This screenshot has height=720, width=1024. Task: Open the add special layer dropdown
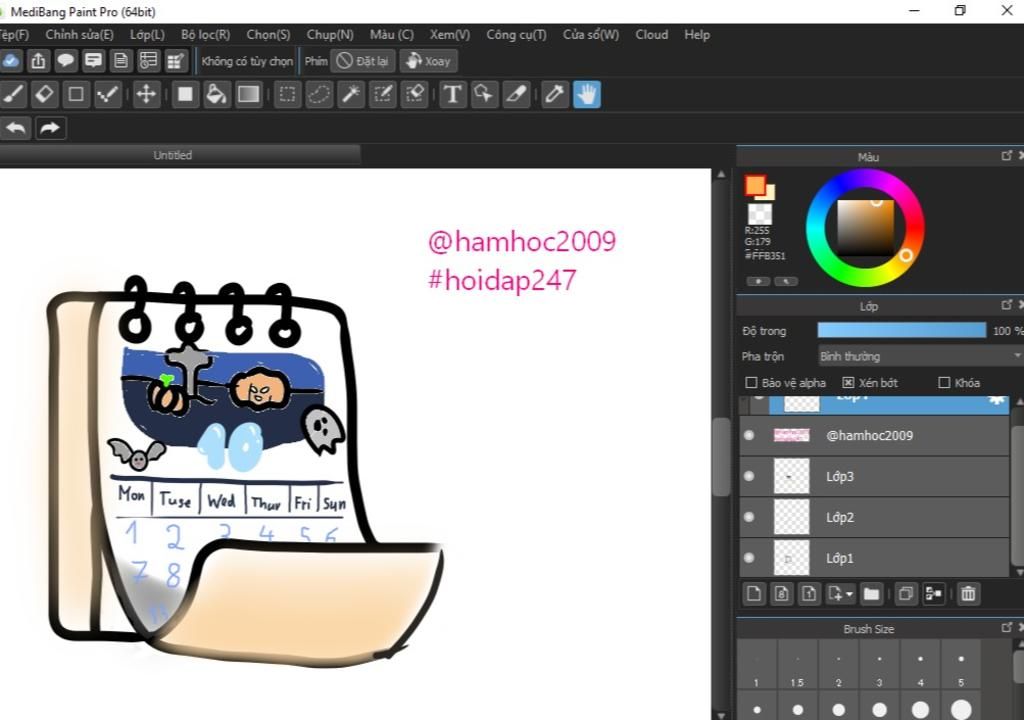tap(840, 594)
